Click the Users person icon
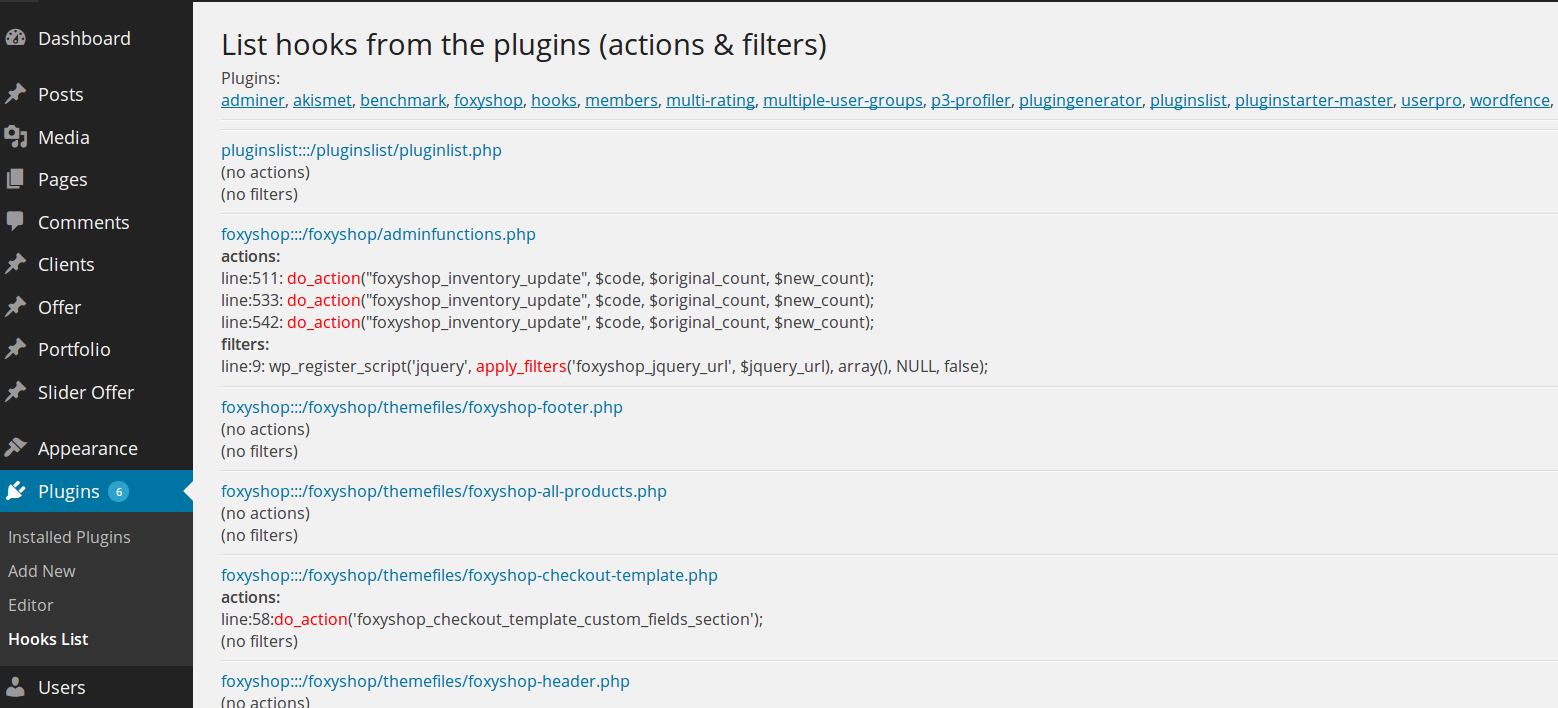The width and height of the screenshot is (1558, 708). [x=15, y=687]
